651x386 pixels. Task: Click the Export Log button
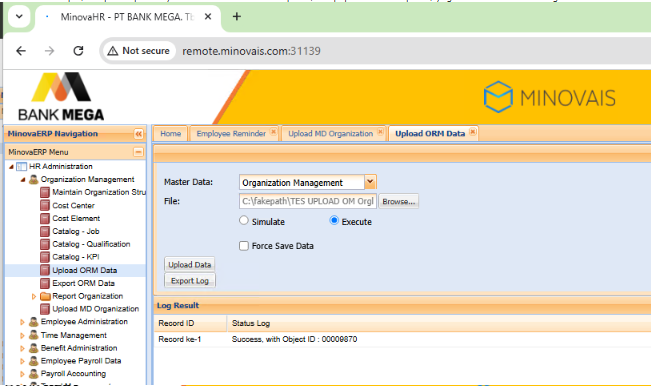pyautogui.click(x=190, y=281)
